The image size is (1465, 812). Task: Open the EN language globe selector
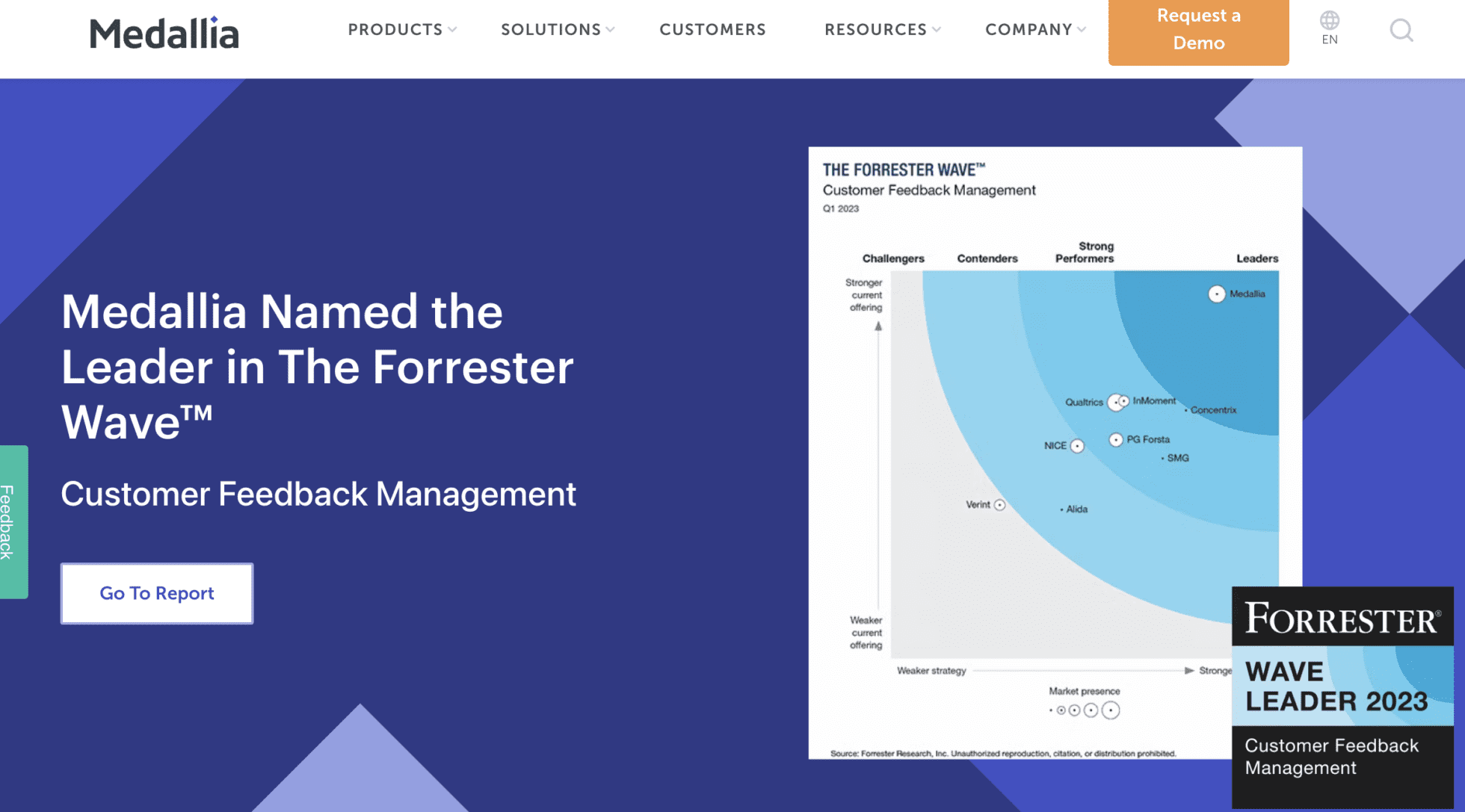point(1330,28)
